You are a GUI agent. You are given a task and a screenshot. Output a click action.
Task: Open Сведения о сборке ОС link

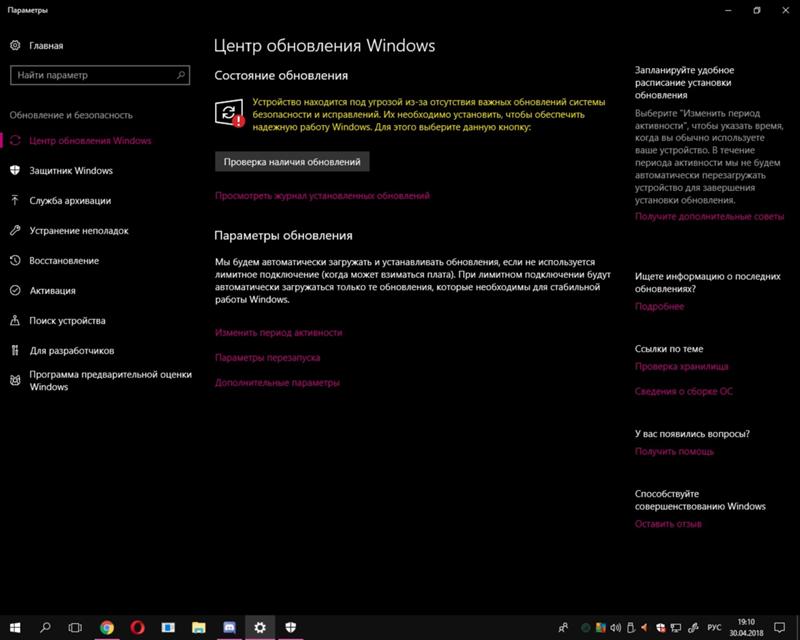pos(684,391)
